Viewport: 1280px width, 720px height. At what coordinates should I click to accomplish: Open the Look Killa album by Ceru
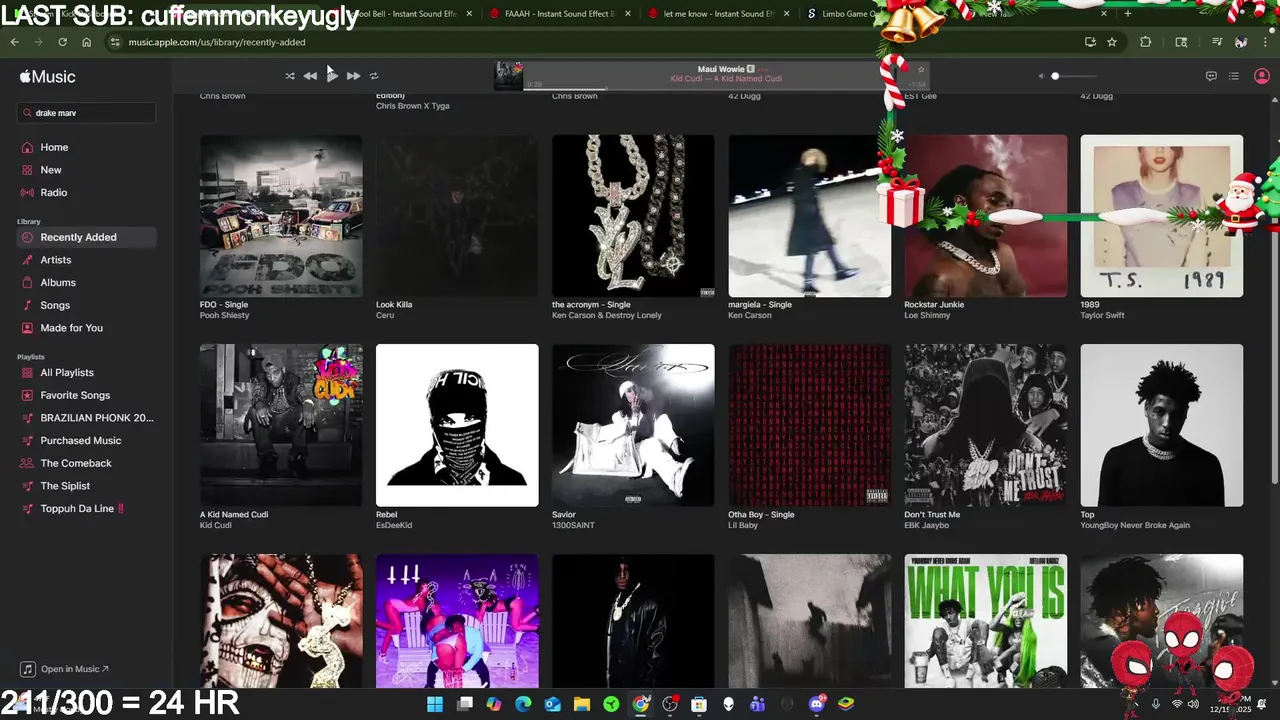[x=457, y=216]
